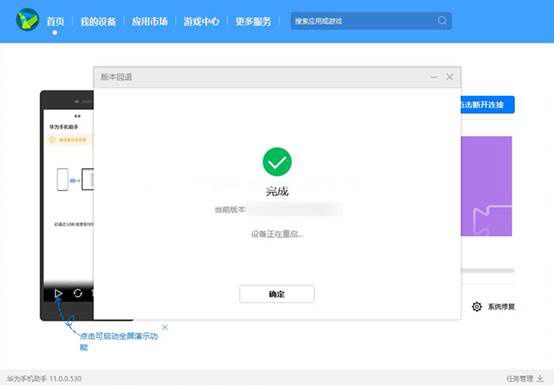Open 系统修复 gear icon
Image resolution: width=554 pixels, height=386 pixels.
(477, 307)
